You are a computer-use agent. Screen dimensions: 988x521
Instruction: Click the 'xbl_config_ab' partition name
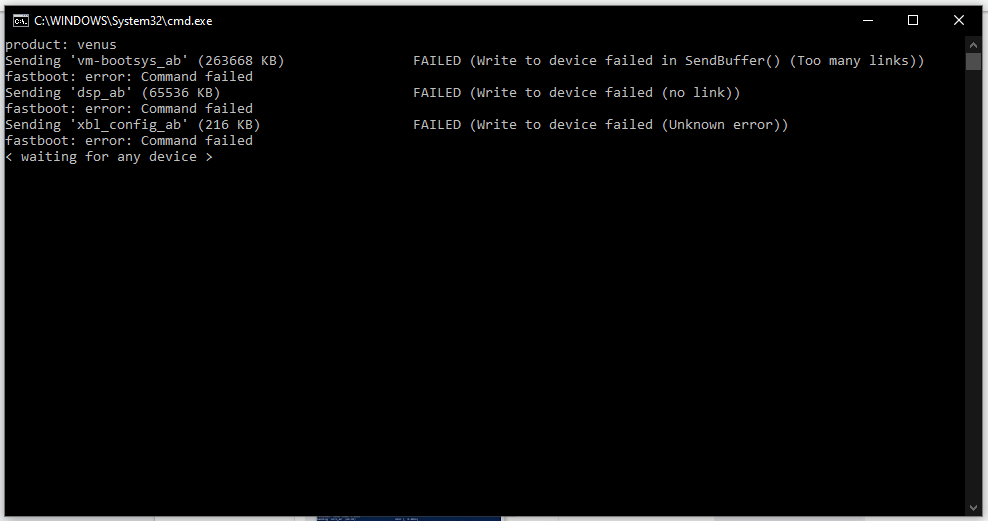click(129, 125)
